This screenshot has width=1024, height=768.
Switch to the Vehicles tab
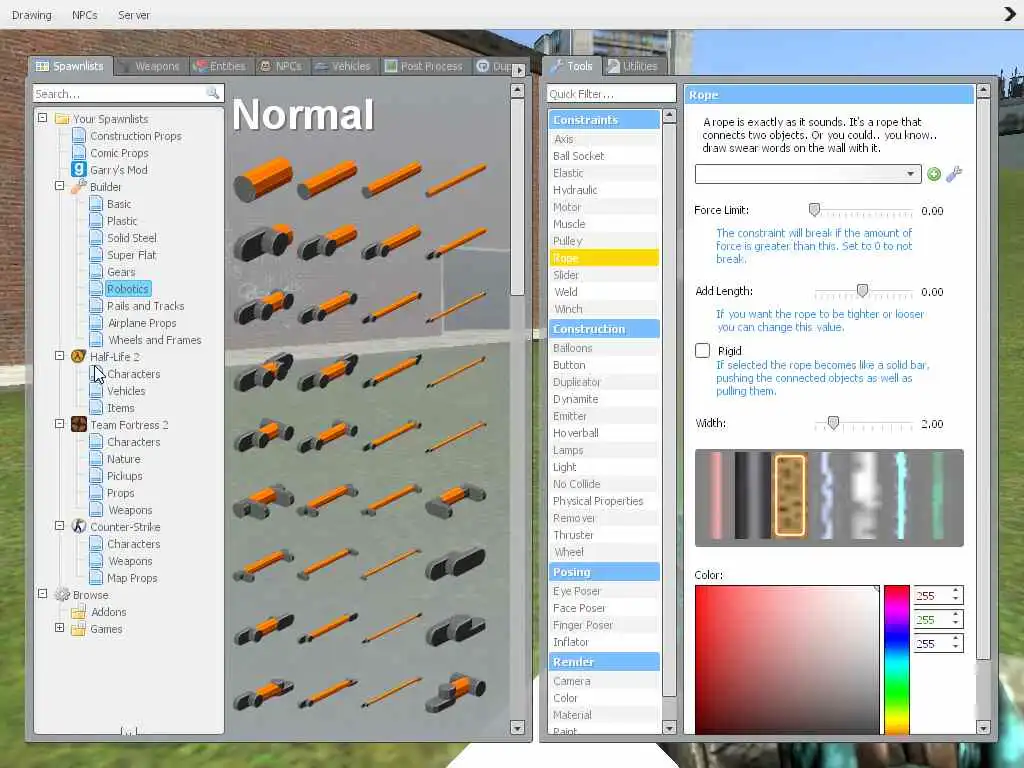[x=344, y=66]
